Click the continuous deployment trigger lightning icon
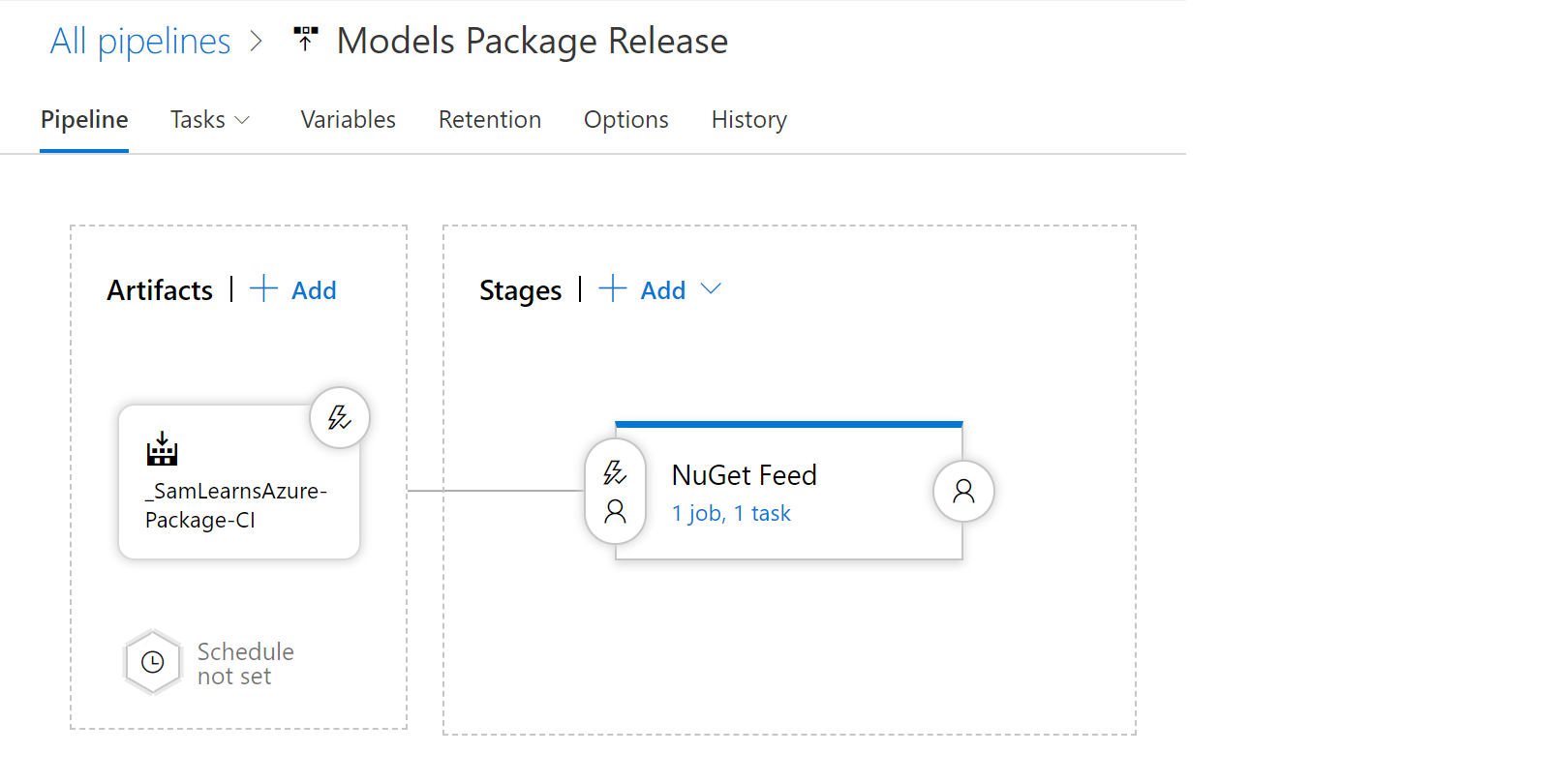The height and width of the screenshot is (784, 1555). tap(339, 418)
